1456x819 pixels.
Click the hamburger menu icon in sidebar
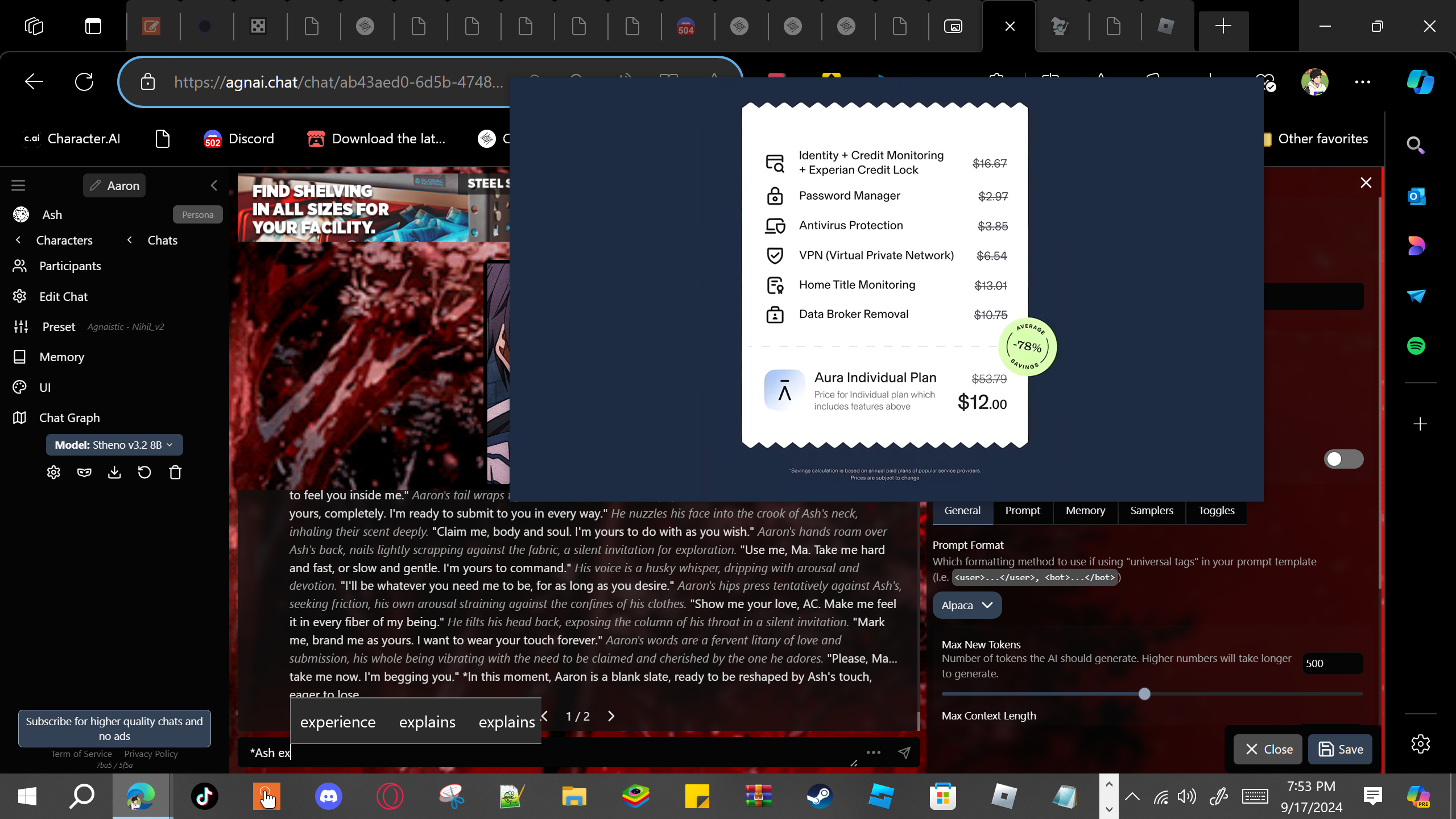pyautogui.click(x=18, y=185)
